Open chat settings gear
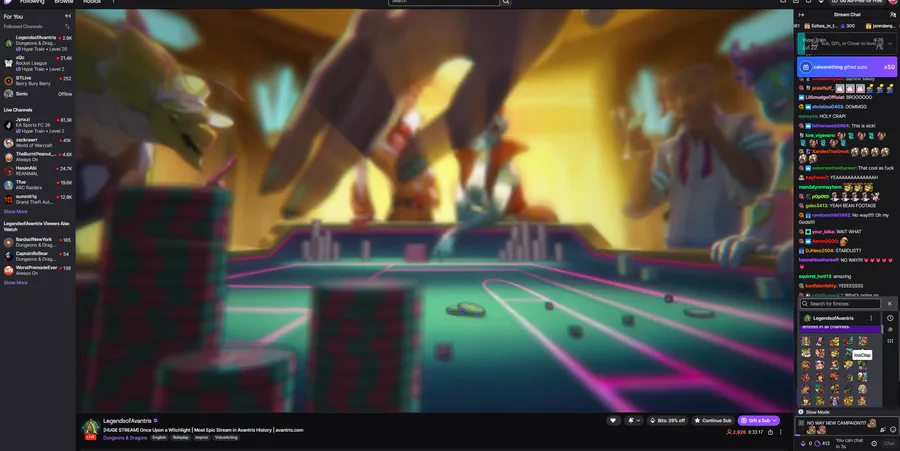This screenshot has width=900, height=451. [874, 444]
